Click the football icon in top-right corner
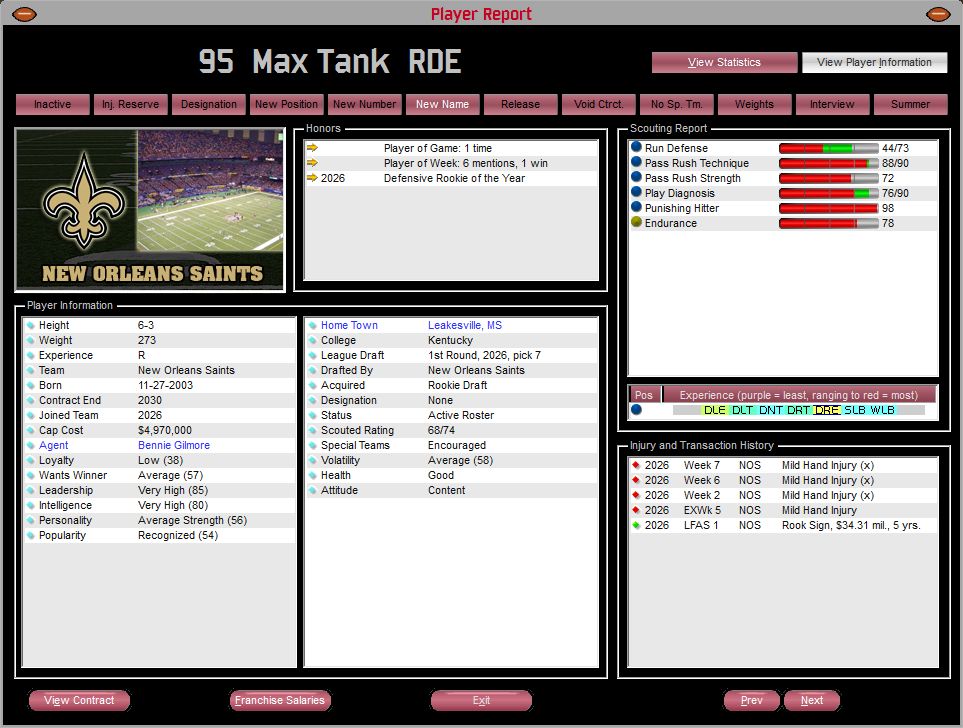Image resolution: width=963 pixels, height=728 pixels. [938, 14]
